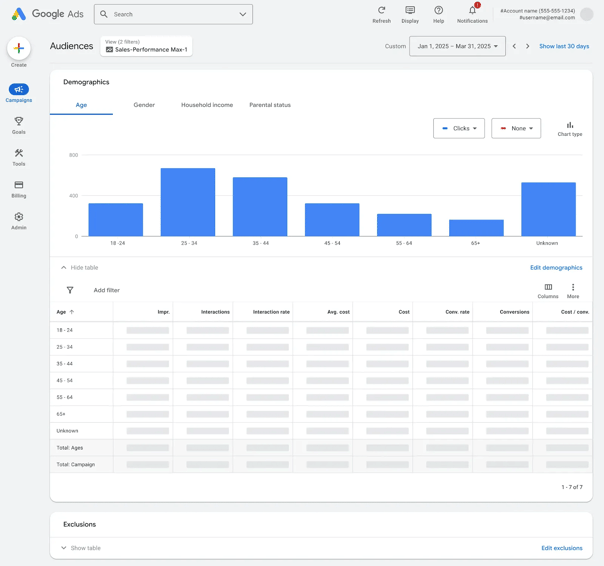The height and width of the screenshot is (566, 604).
Task: Open the custom date range dropdown
Action: [x=457, y=46]
